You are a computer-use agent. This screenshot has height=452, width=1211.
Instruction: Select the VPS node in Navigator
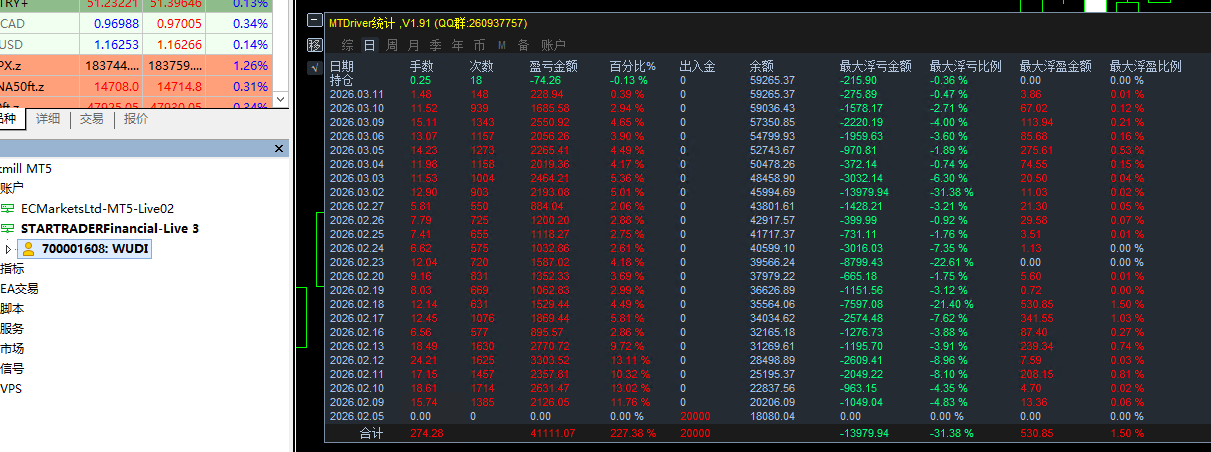11,388
